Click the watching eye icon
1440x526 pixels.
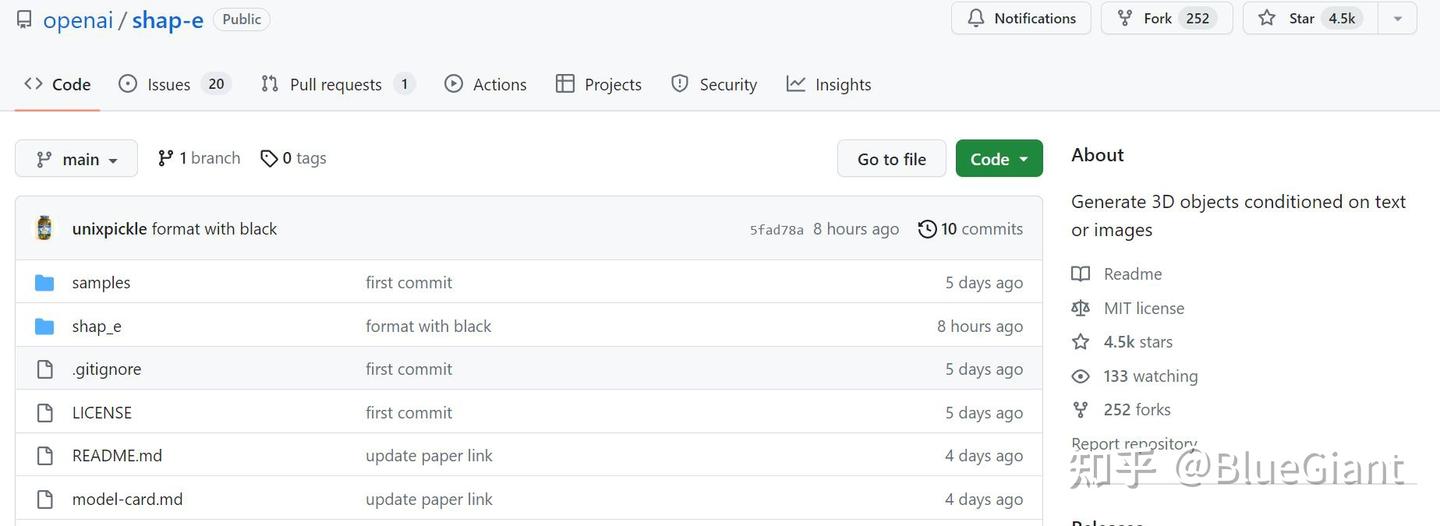1080,376
